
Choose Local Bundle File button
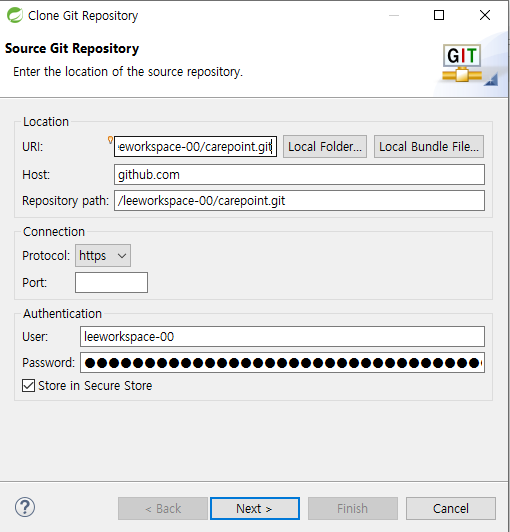pos(429,147)
